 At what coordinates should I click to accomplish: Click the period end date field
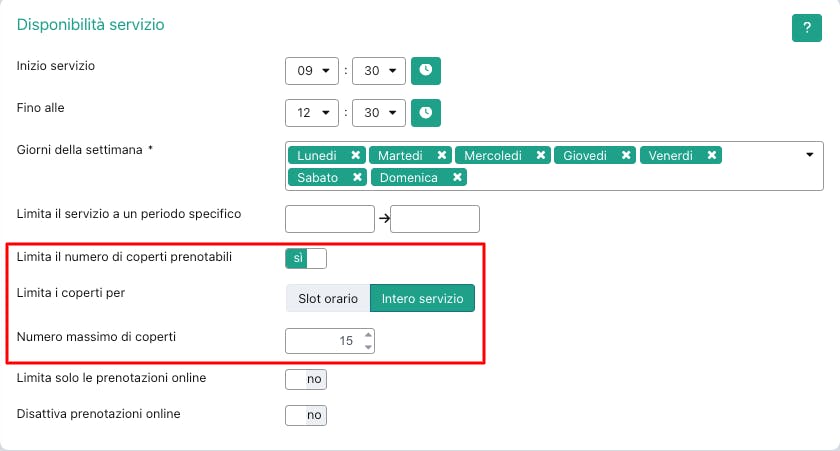coord(435,218)
